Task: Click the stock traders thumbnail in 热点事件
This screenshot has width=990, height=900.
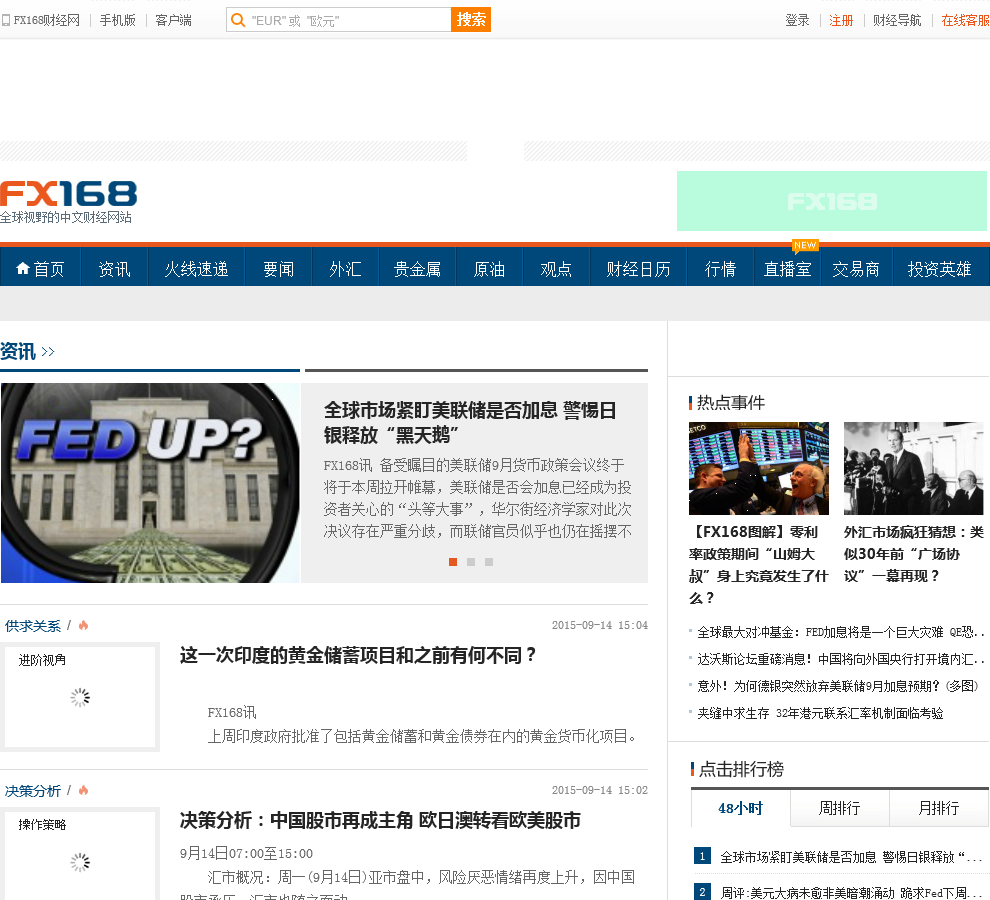Action: coord(759,469)
